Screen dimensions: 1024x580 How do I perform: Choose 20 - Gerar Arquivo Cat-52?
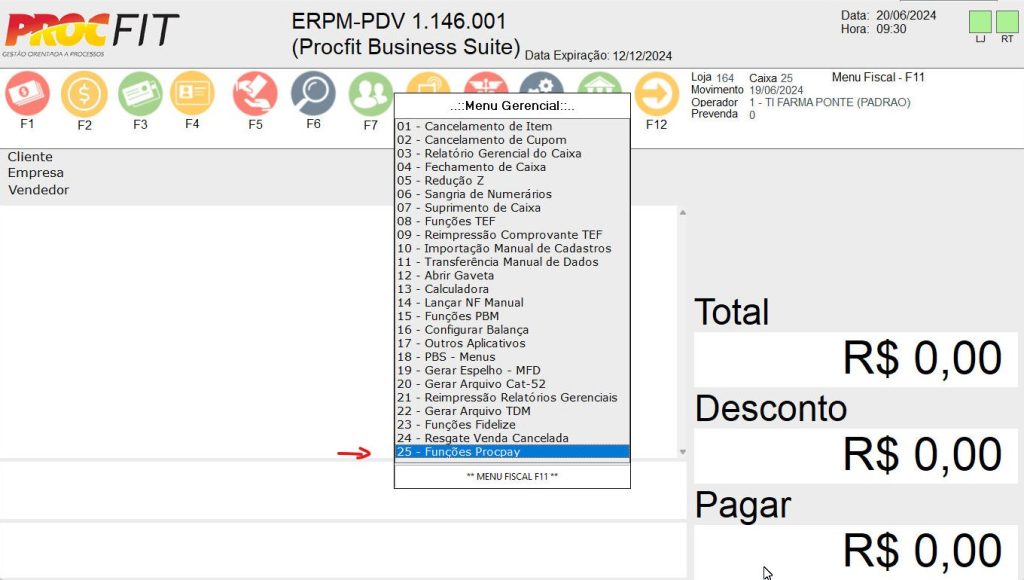512,384
